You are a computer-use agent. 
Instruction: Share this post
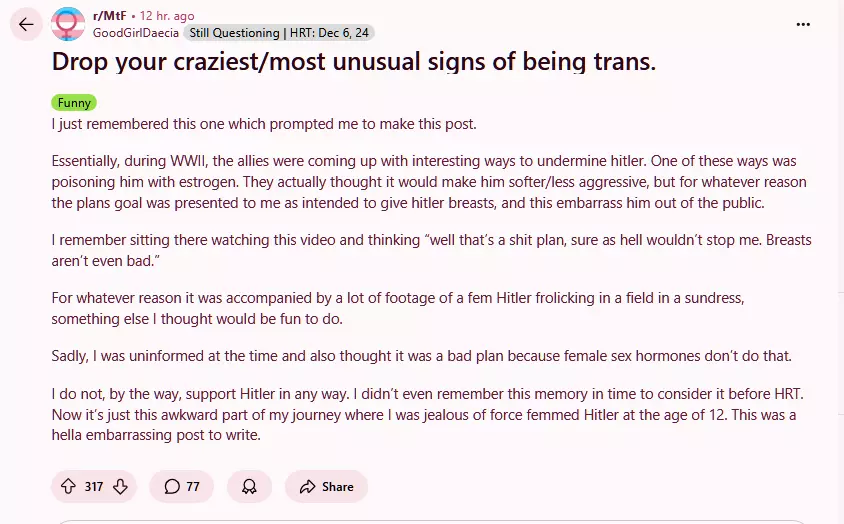(326, 486)
